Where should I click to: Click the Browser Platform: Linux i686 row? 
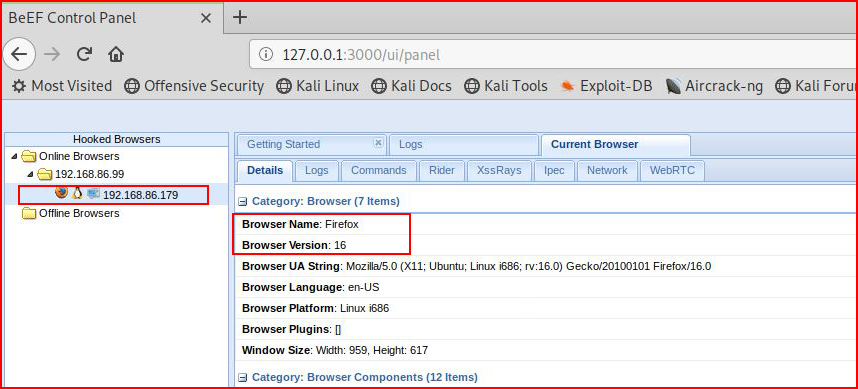[x=546, y=308]
